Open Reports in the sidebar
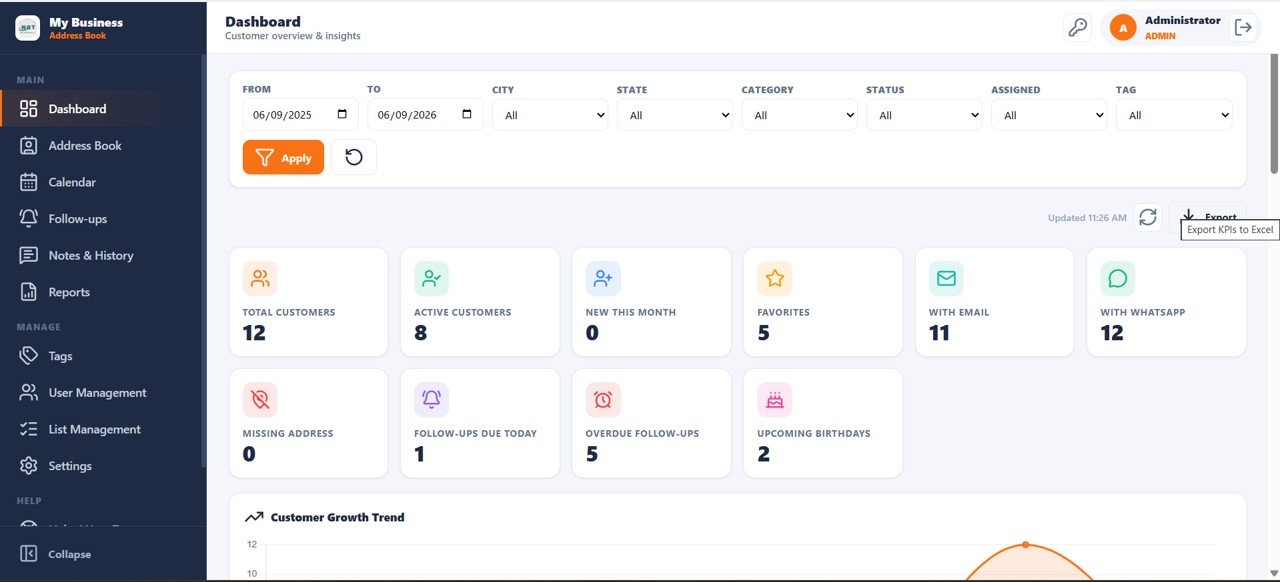This screenshot has width=1280, height=582. [101, 292]
